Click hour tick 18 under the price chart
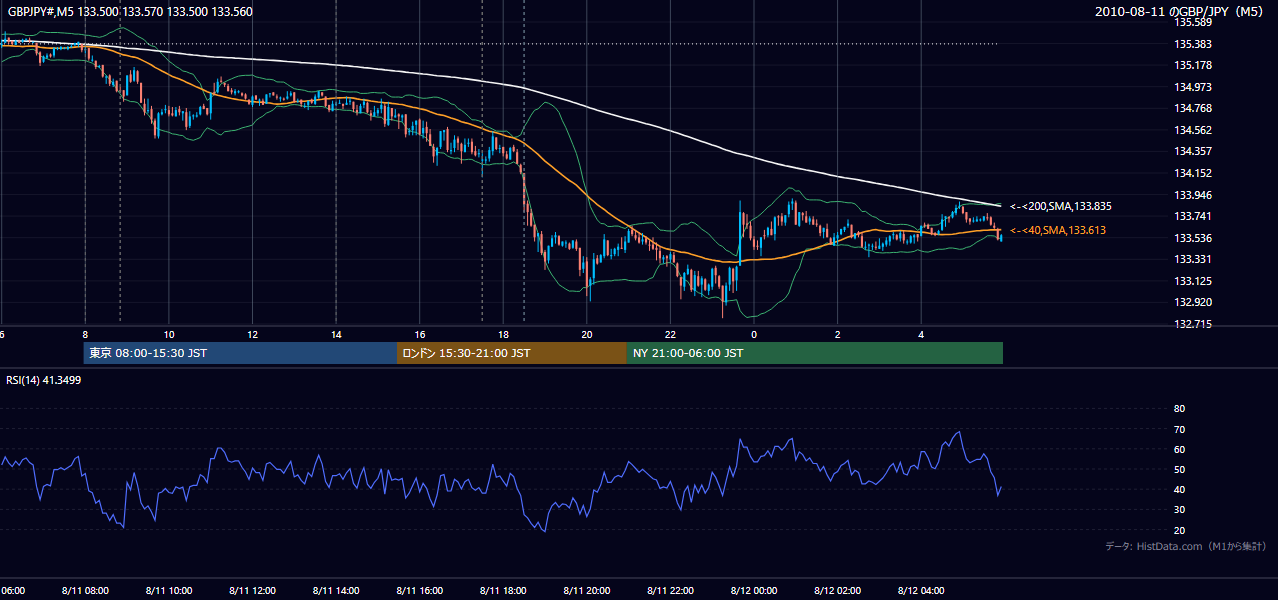The image size is (1278, 600). (503, 335)
